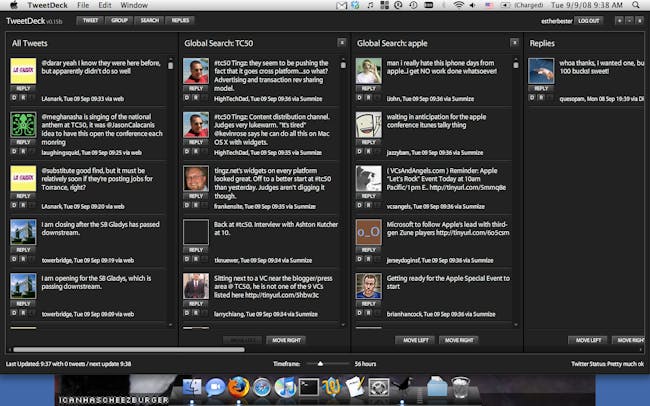The height and width of the screenshot is (406, 650).
Task: Click the All Tweets column scrollbar handle
Action: [170, 65]
